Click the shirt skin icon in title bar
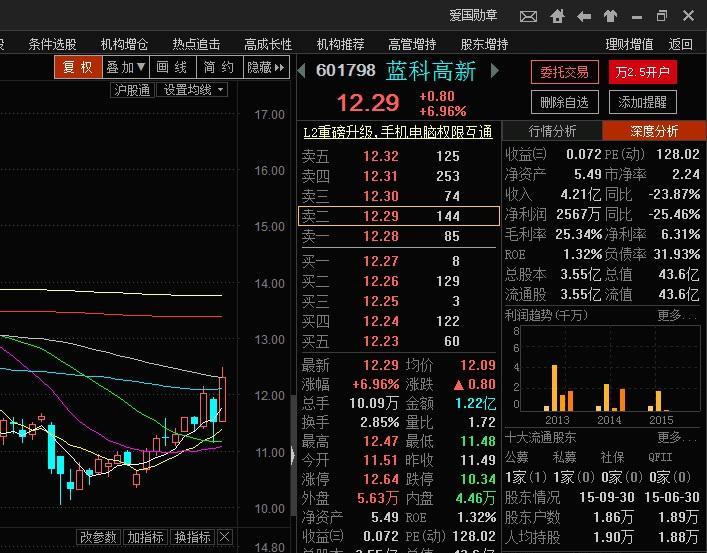Viewport: 707px width, 553px height. click(x=611, y=17)
